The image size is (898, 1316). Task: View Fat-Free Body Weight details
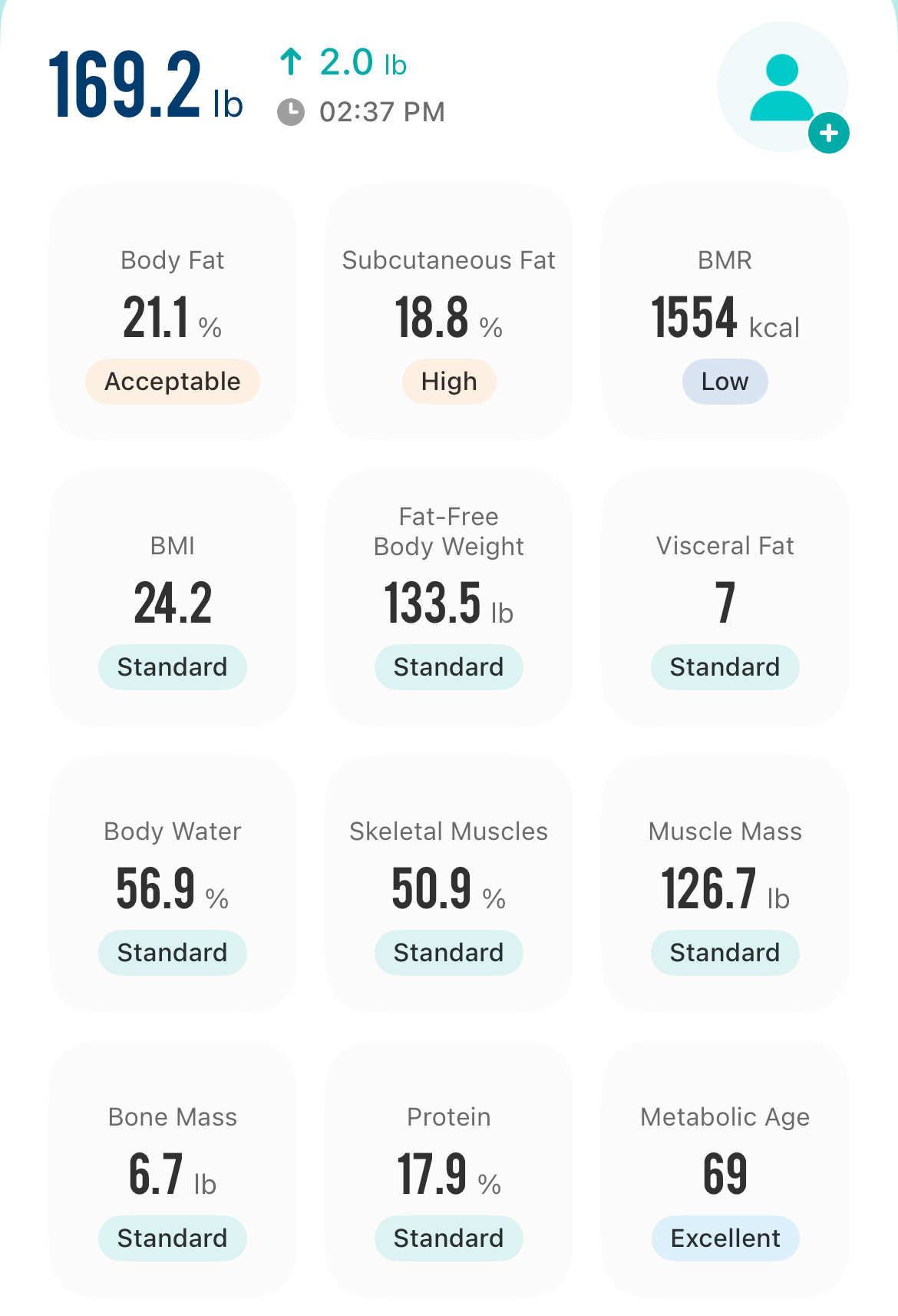click(x=449, y=597)
